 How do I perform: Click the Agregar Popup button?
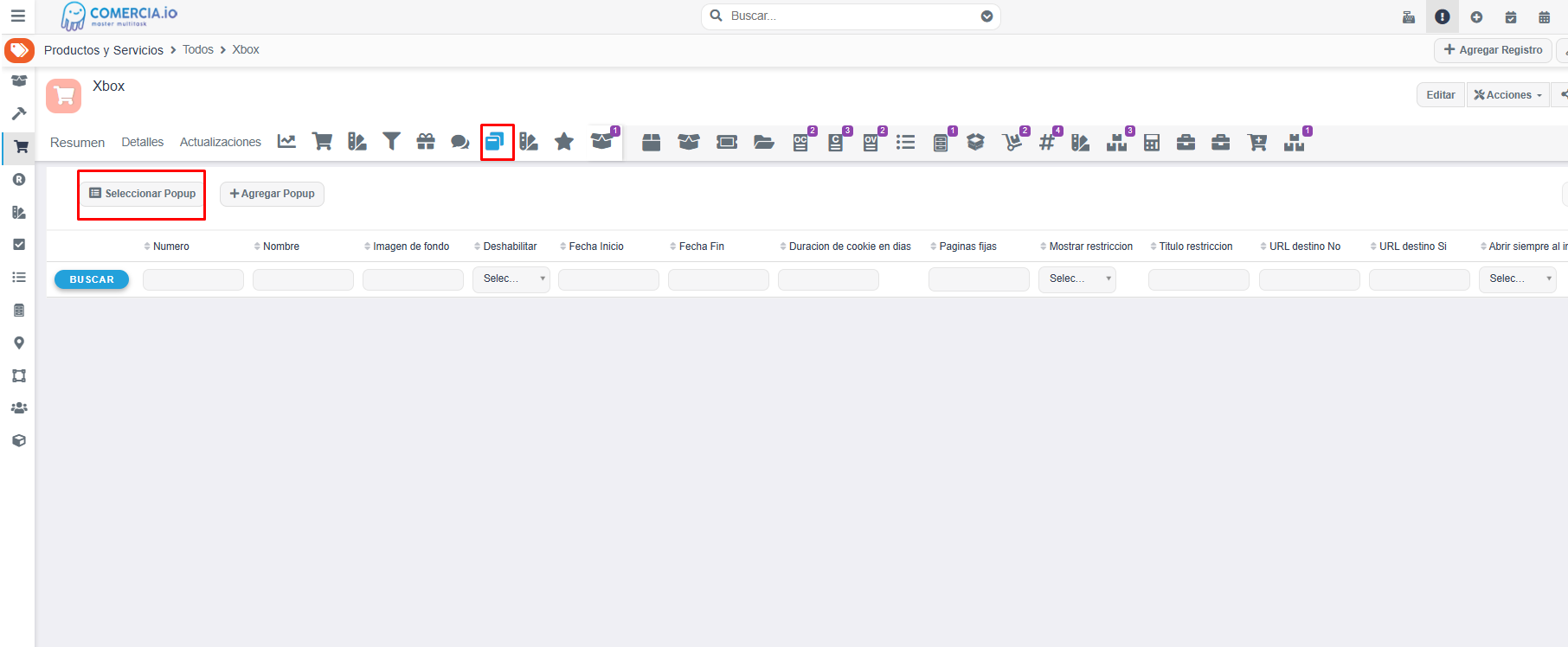point(273,194)
